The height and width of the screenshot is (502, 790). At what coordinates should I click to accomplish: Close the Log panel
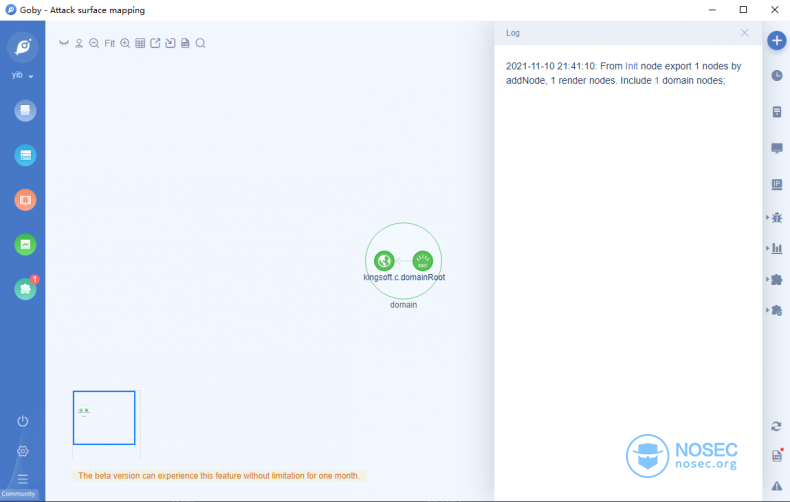coord(744,33)
